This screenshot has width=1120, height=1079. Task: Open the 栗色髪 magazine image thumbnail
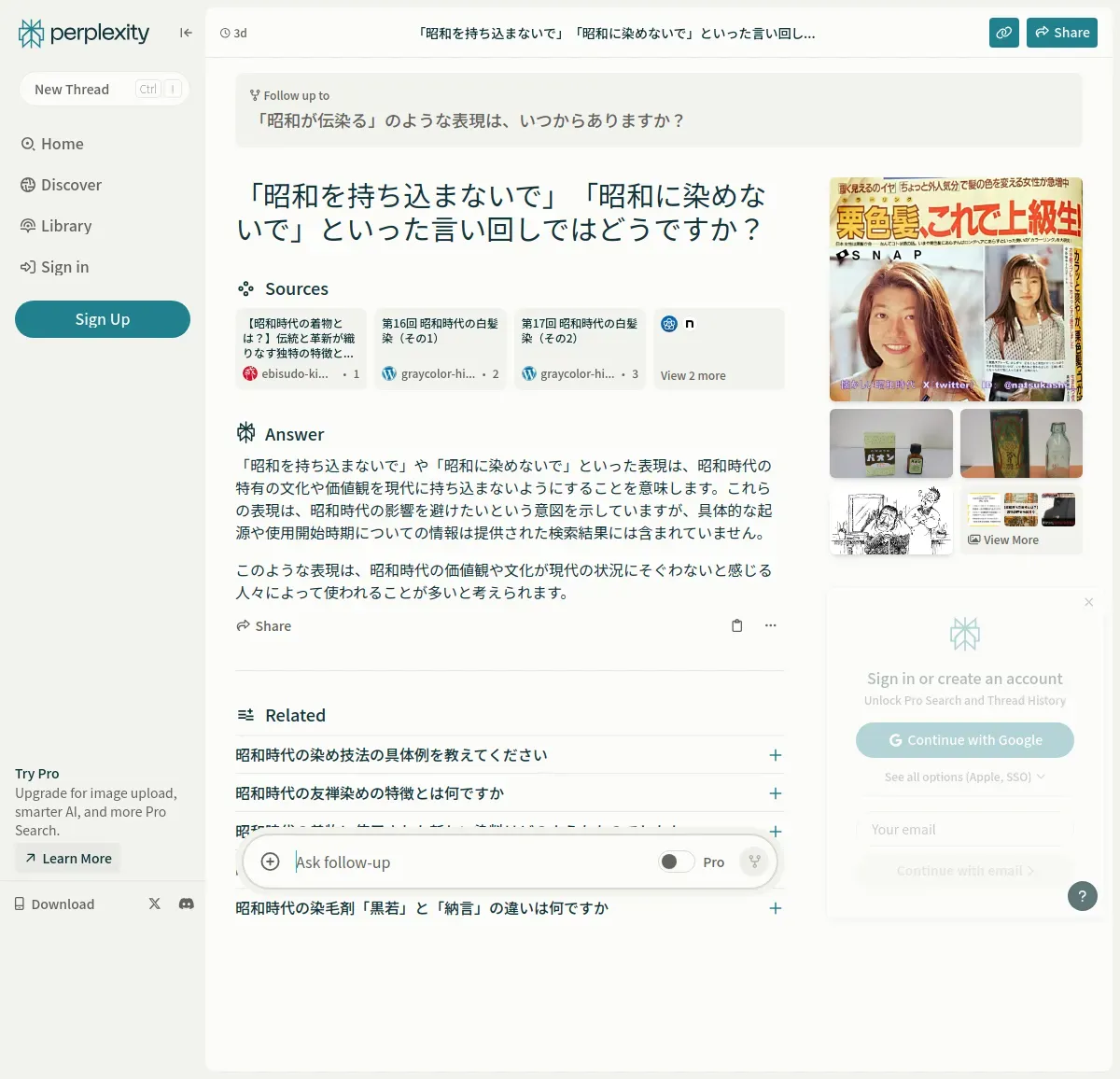click(956, 289)
